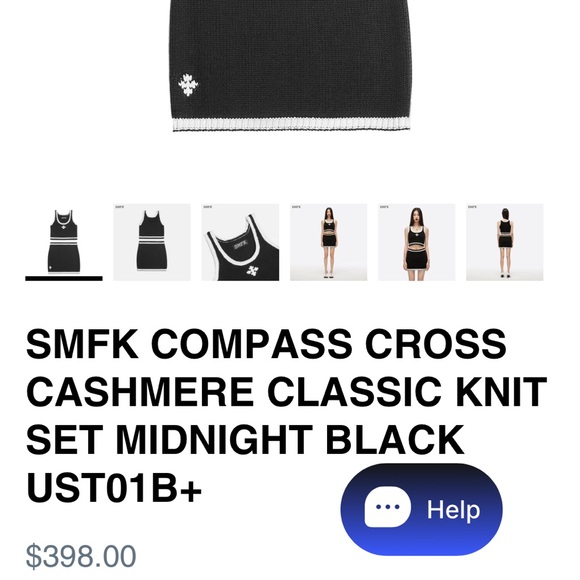Click the $398.00 price
The height and width of the screenshot is (580, 580).
click(81, 556)
